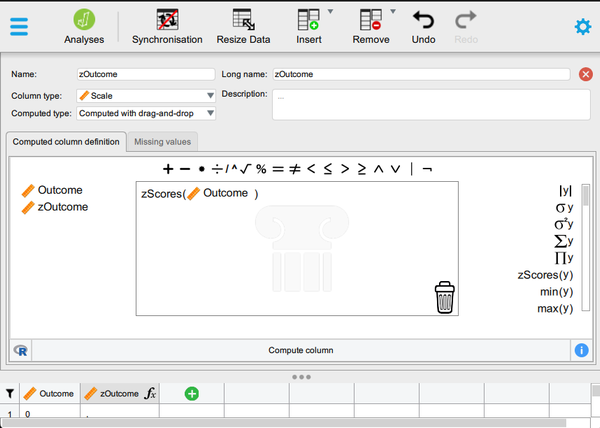Open the filter funnel in data table

[x=10, y=393]
